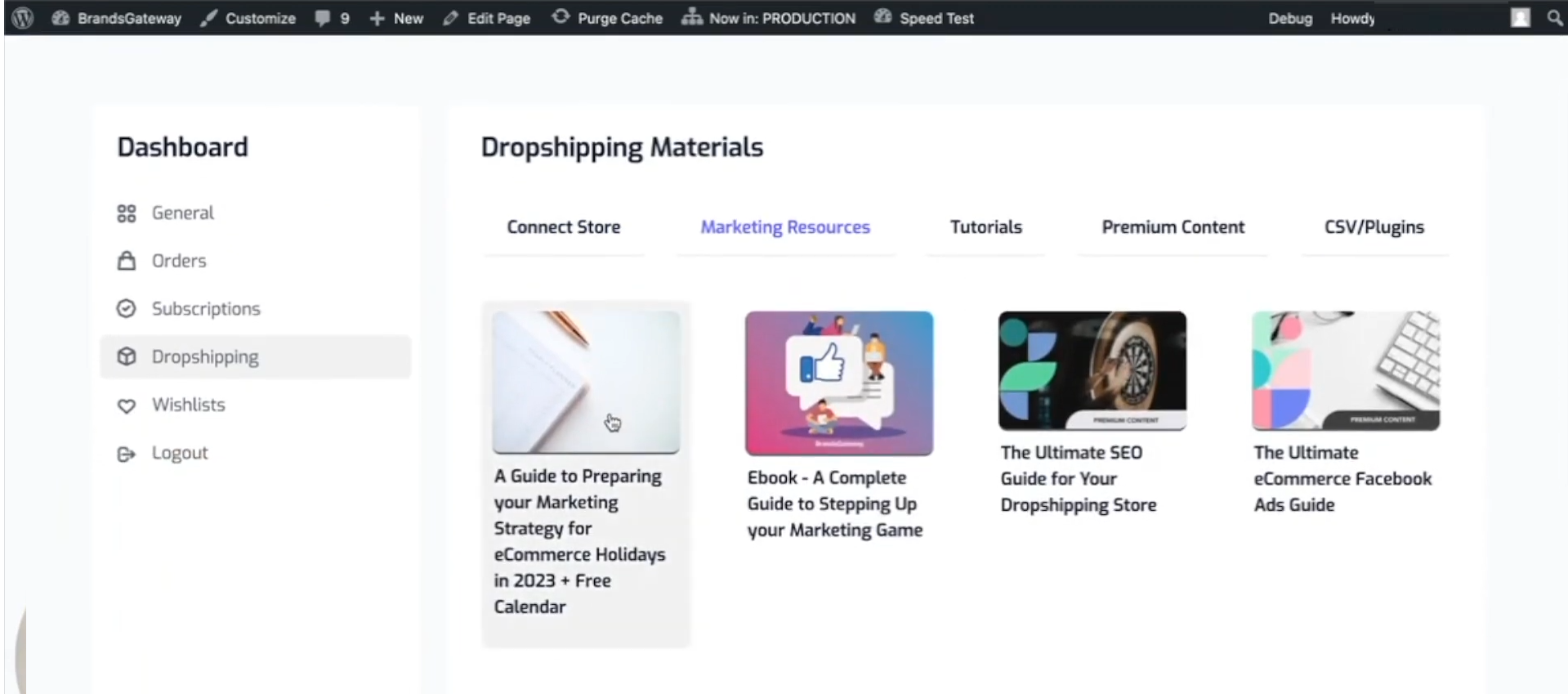Click the Ebook thumbs-up thumbnail

pyautogui.click(x=839, y=383)
